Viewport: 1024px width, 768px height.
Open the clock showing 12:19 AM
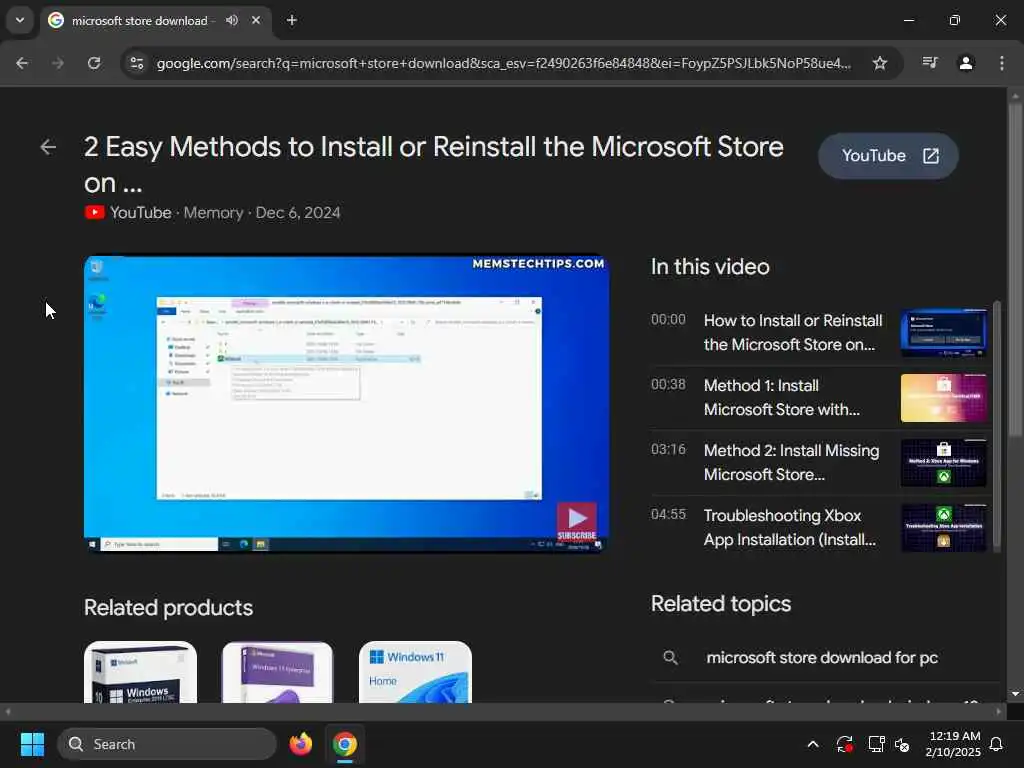(x=953, y=744)
